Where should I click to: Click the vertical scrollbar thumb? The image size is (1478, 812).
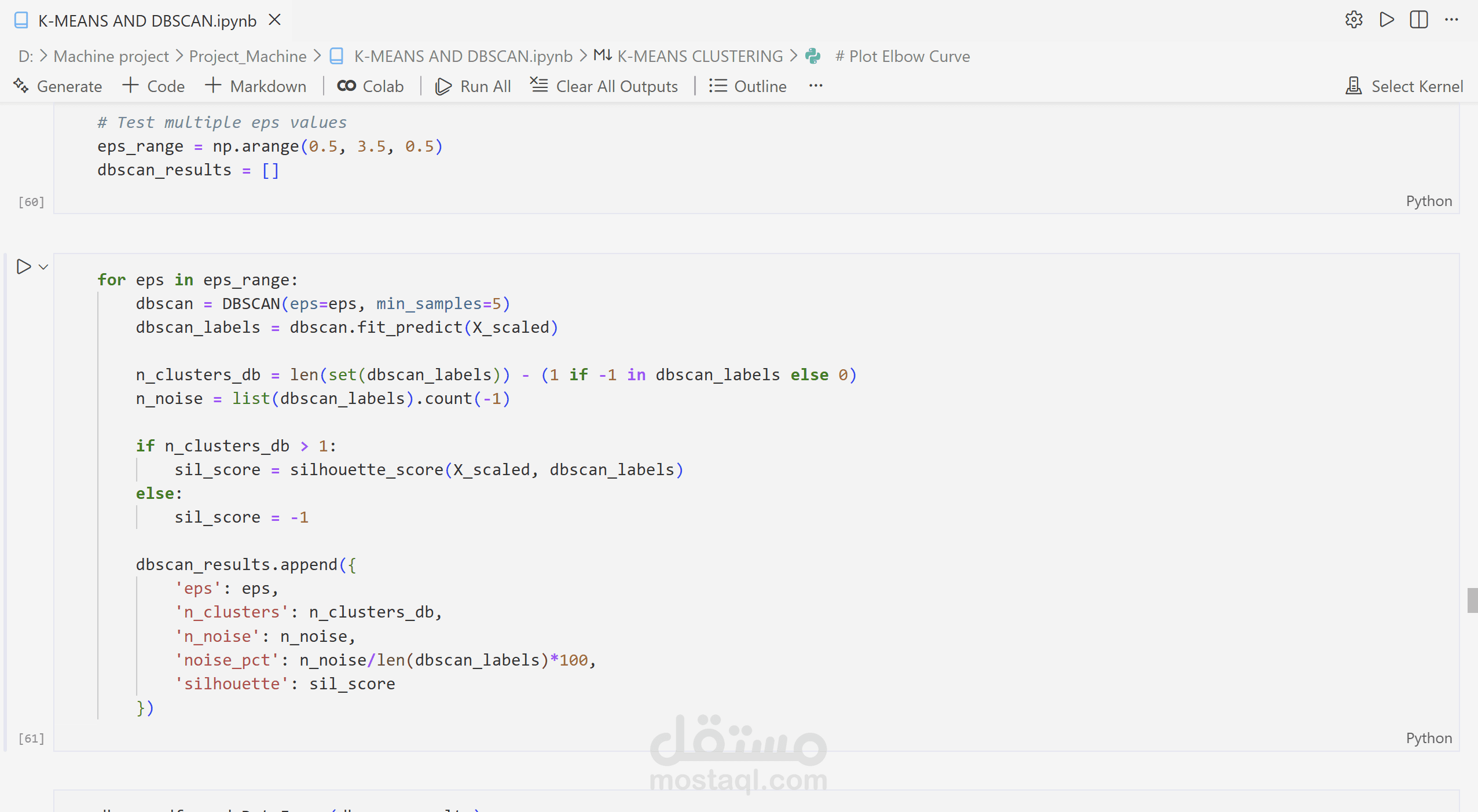coord(1472,600)
